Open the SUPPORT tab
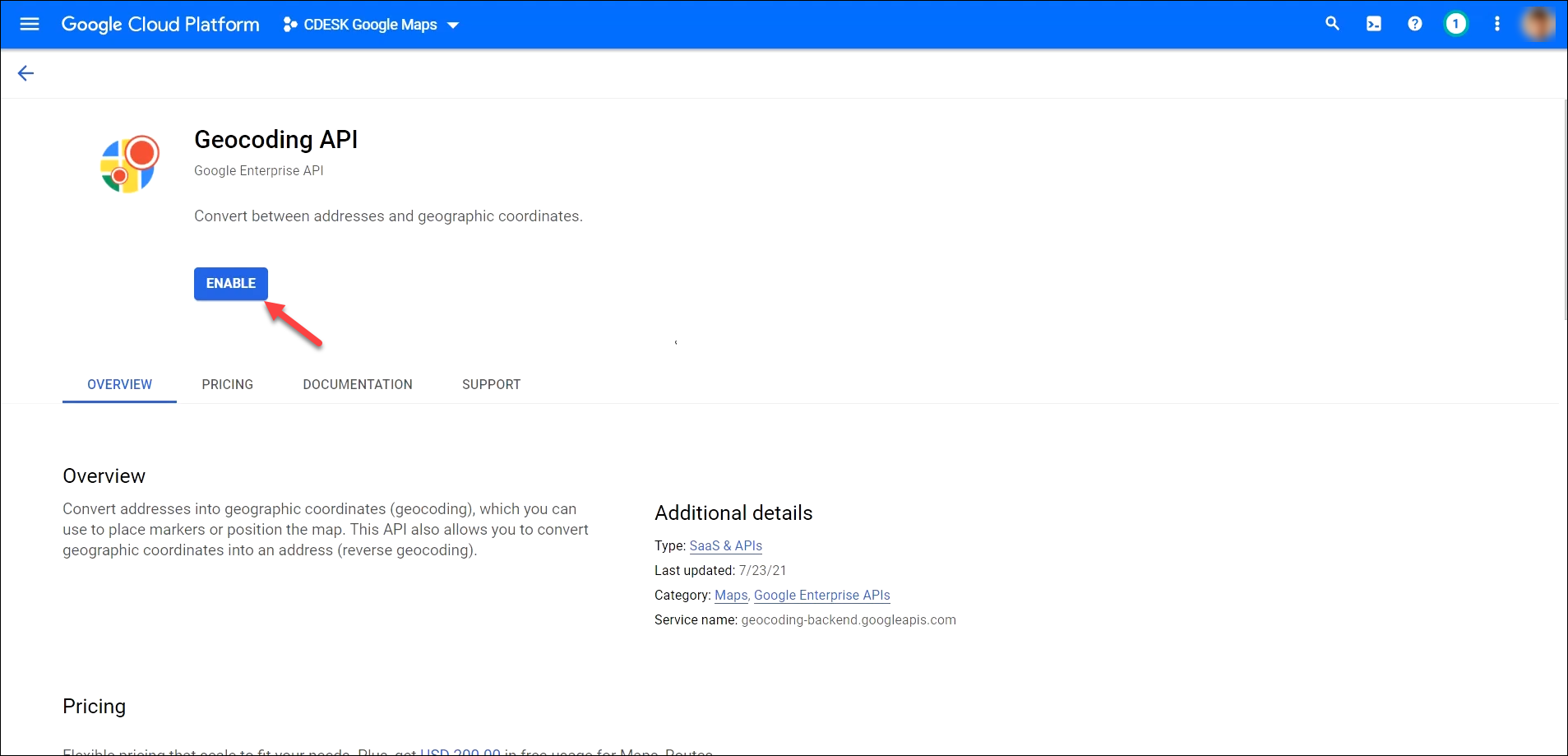This screenshot has width=1568, height=756. [x=492, y=384]
